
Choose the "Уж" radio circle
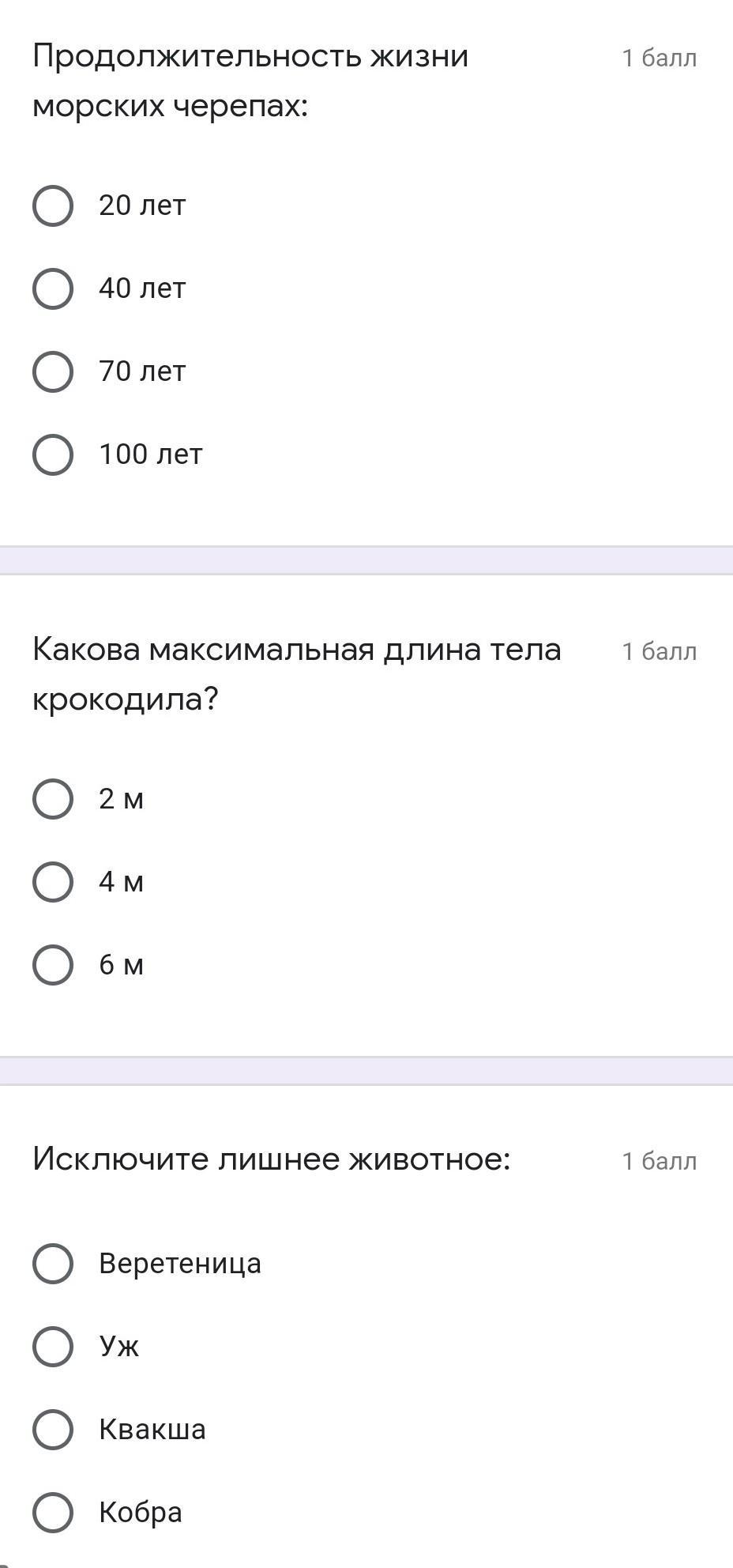coord(53,1346)
